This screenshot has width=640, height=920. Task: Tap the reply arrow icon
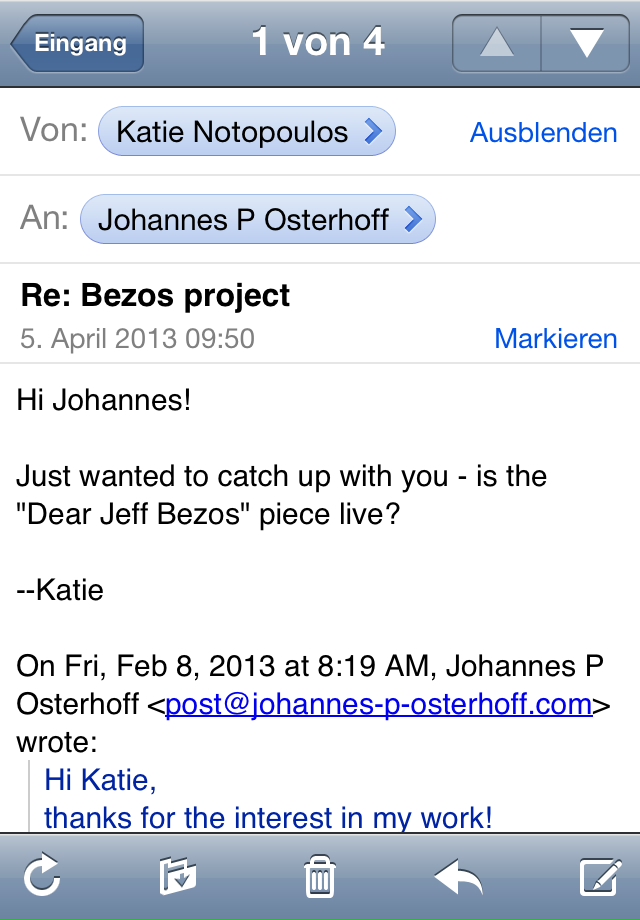pyautogui.click(x=459, y=878)
